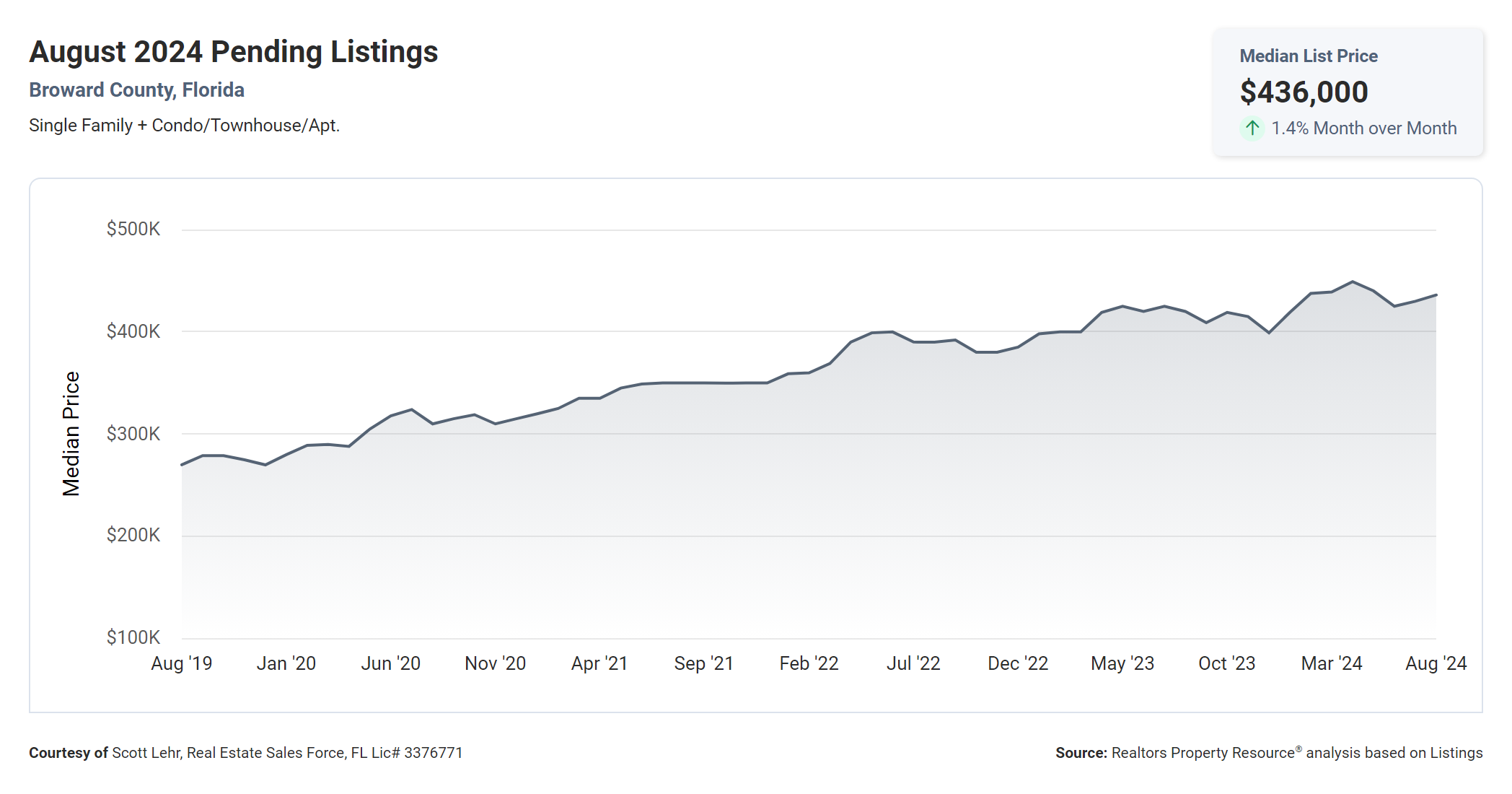Click the Single Family + Condo/Townhouse/Apt. text
The width and height of the screenshot is (1512, 794).
(184, 126)
